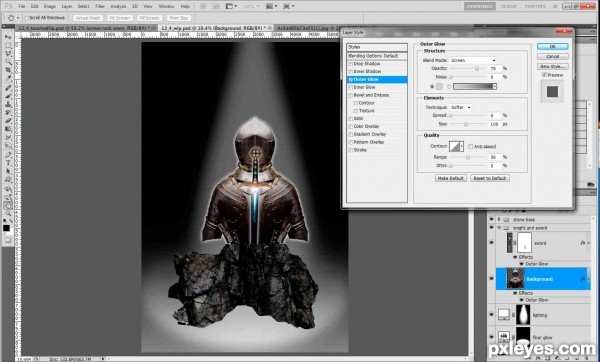
Task: Collapse the knight and sword group
Action: pos(499,228)
